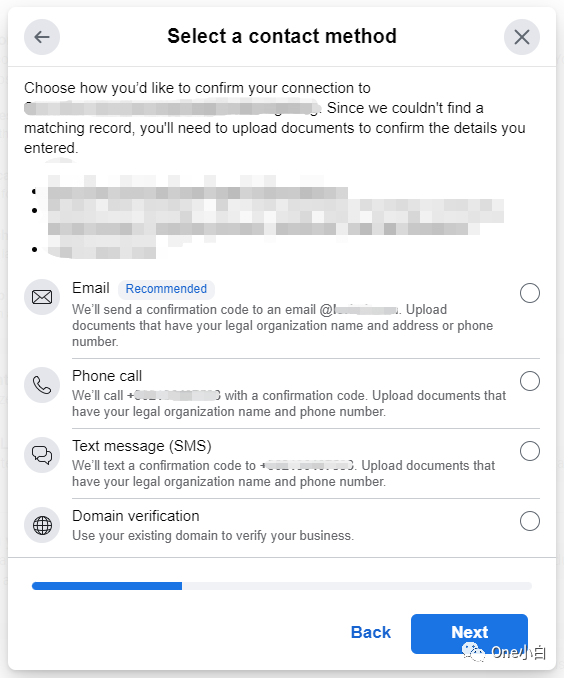The image size is (564, 678).
Task: Click the Domain verification option title
Action: 136,516
